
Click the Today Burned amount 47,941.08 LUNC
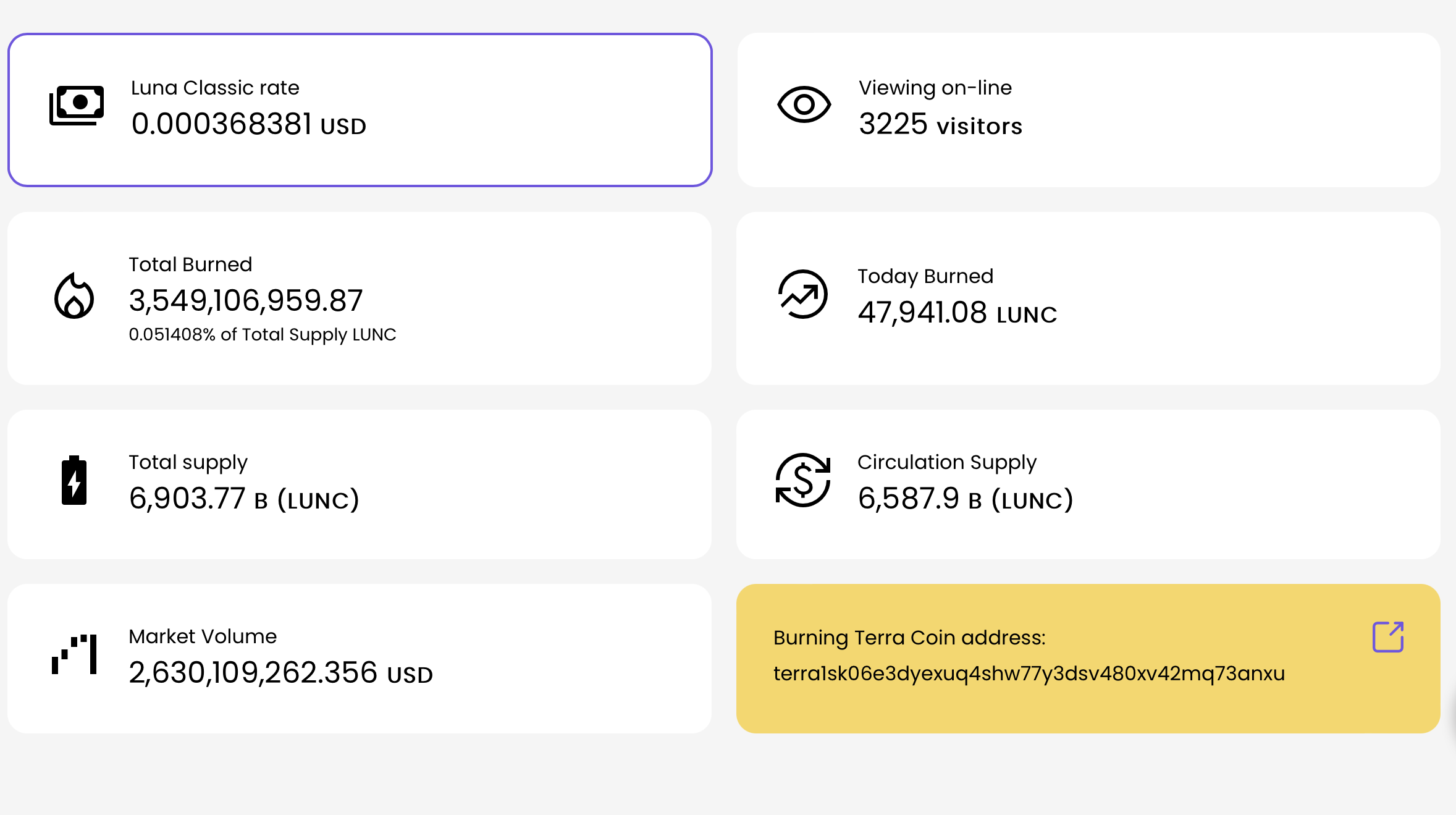click(957, 313)
